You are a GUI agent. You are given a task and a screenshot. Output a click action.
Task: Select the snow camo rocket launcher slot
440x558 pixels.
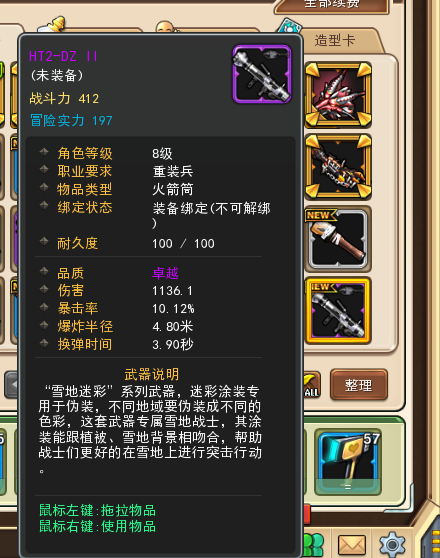click(x=338, y=311)
